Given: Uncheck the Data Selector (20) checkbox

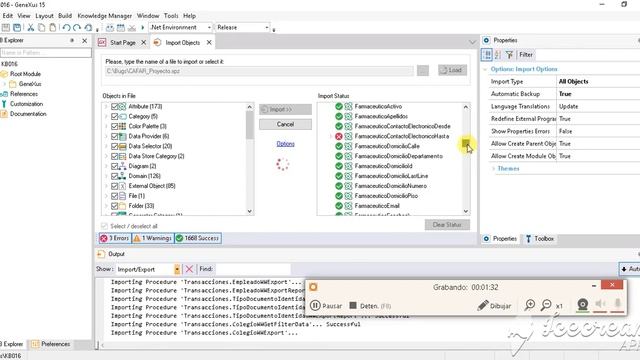Looking at the screenshot, I should 114,146.
